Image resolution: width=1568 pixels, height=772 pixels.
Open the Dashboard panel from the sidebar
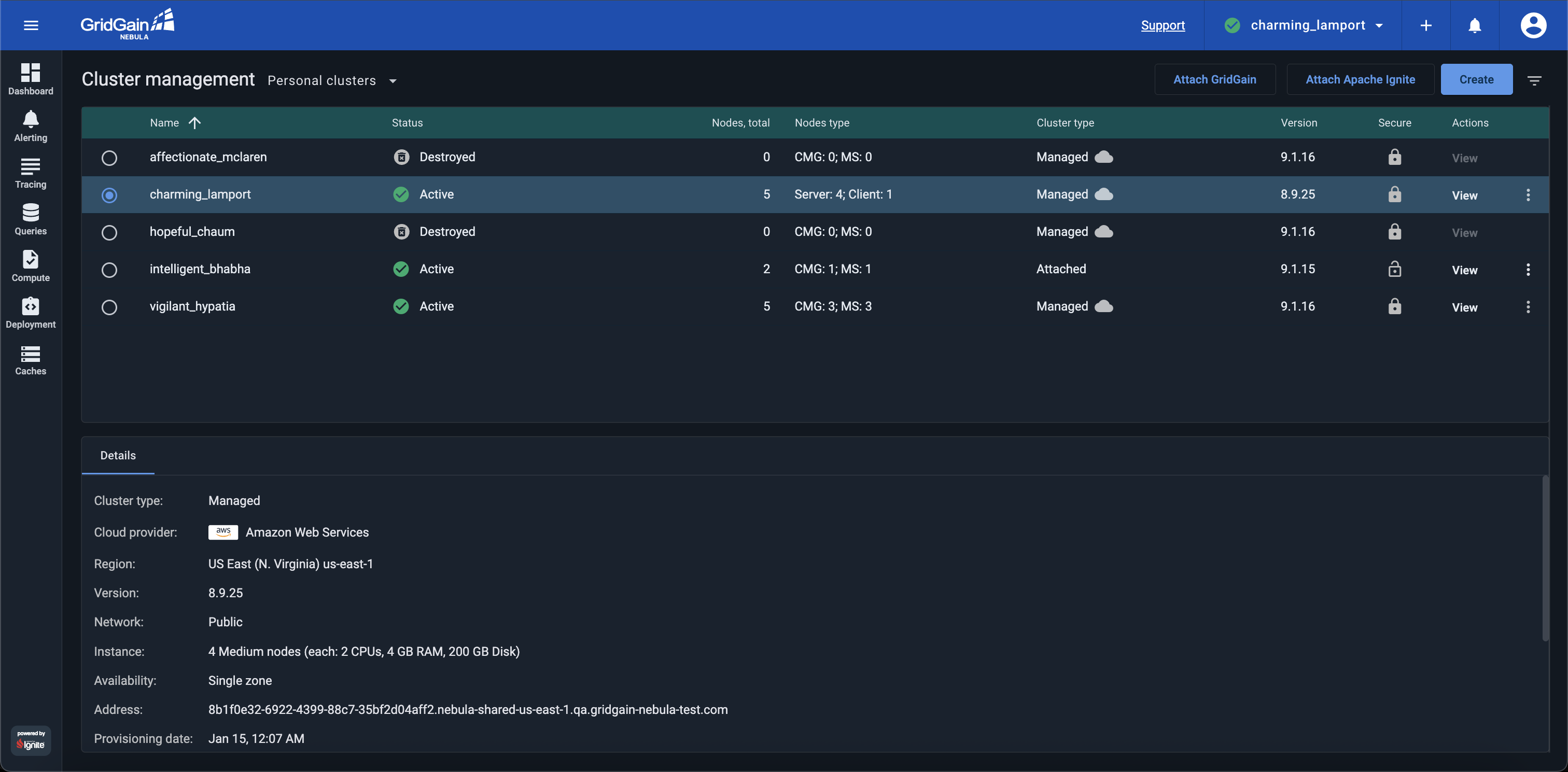tap(31, 78)
